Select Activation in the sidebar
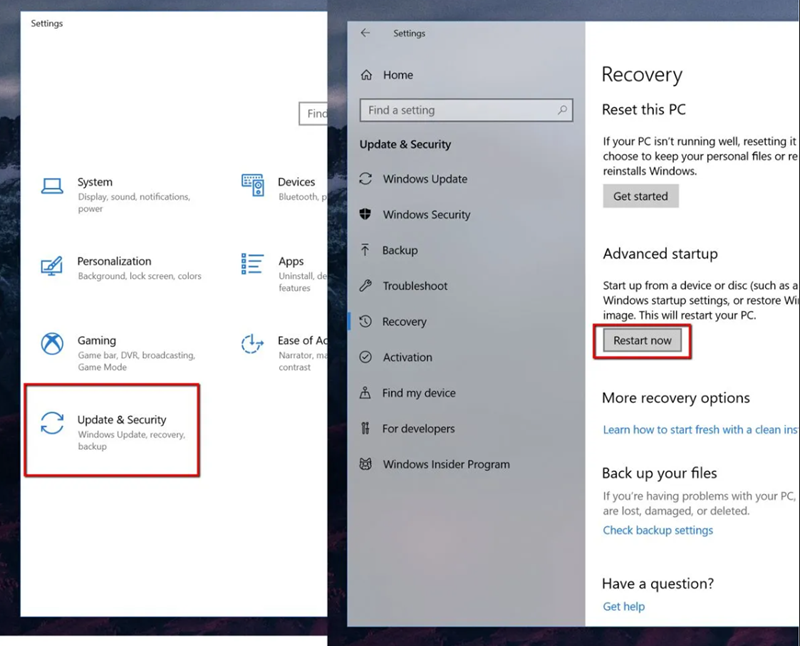800x646 pixels. pyautogui.click(x=407, y=357)
